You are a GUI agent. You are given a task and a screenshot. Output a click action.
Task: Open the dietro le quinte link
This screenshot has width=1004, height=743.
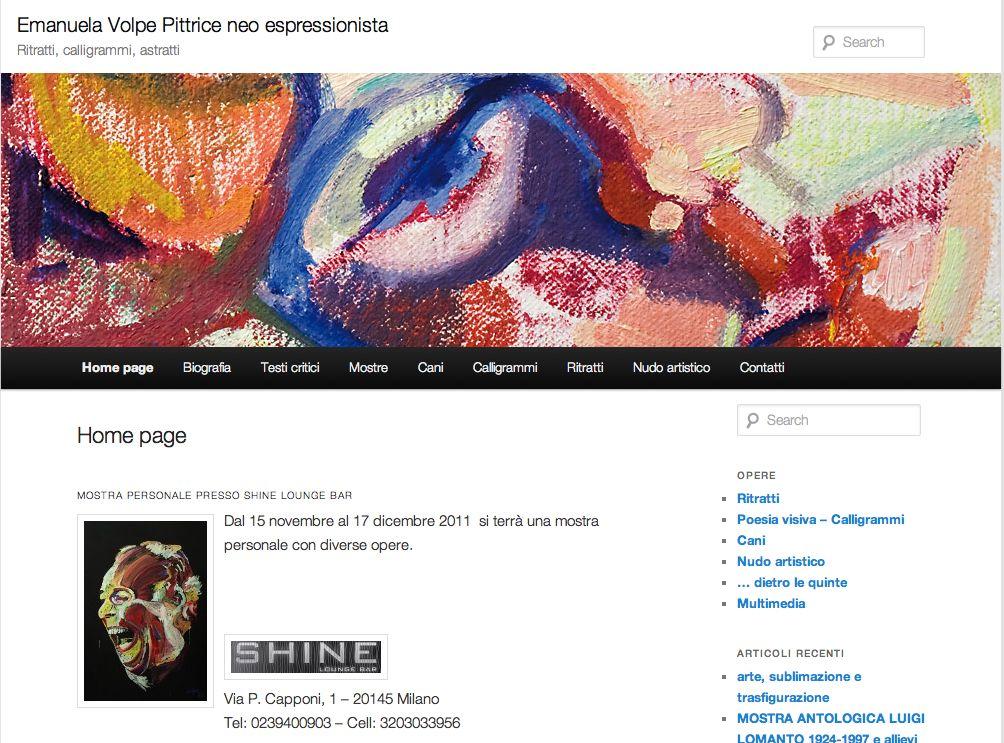coord(792,582)
